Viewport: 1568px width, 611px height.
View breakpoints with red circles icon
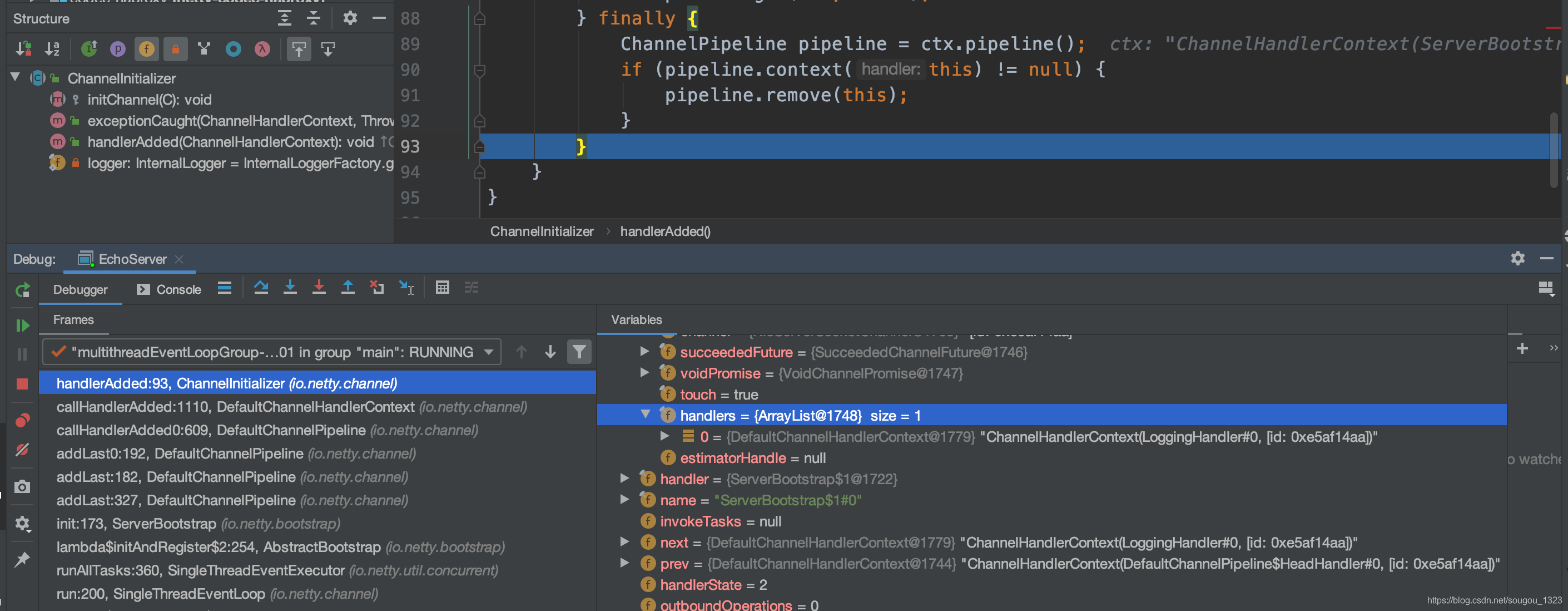[x=23, y=420]
